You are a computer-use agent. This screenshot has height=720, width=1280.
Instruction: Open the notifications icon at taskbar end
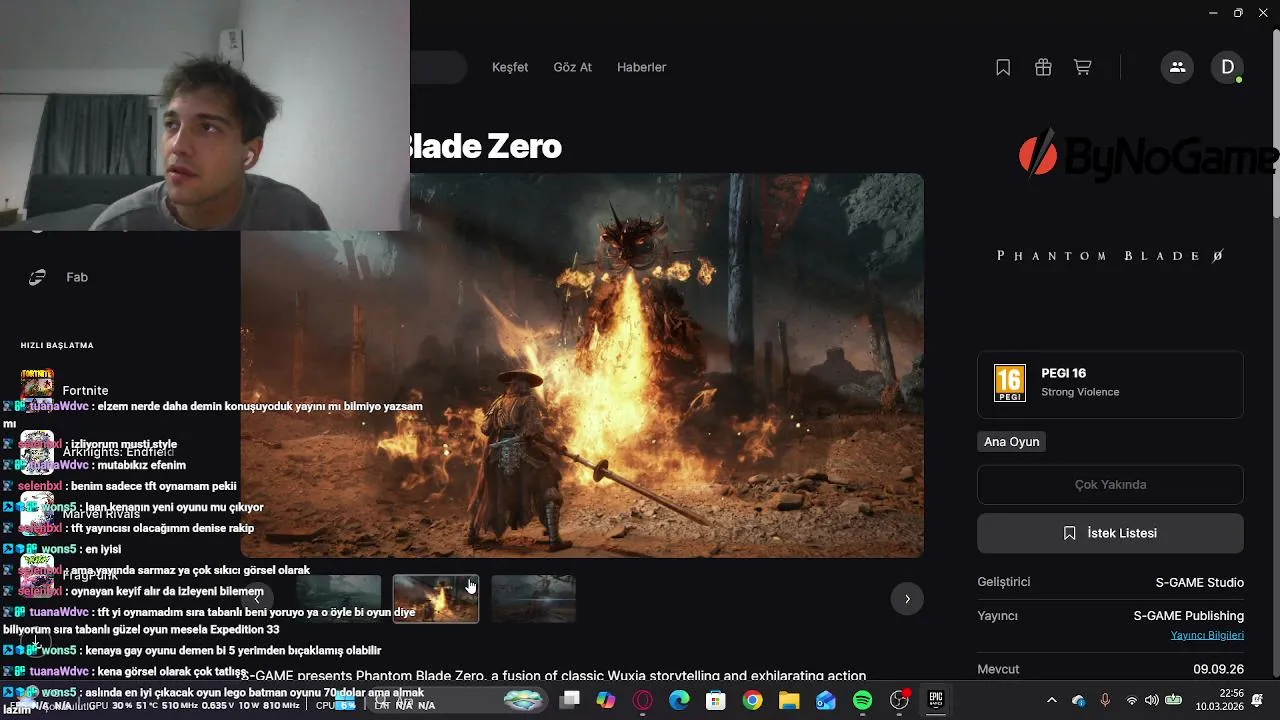pyautogui.click(x=1257, y=700)
